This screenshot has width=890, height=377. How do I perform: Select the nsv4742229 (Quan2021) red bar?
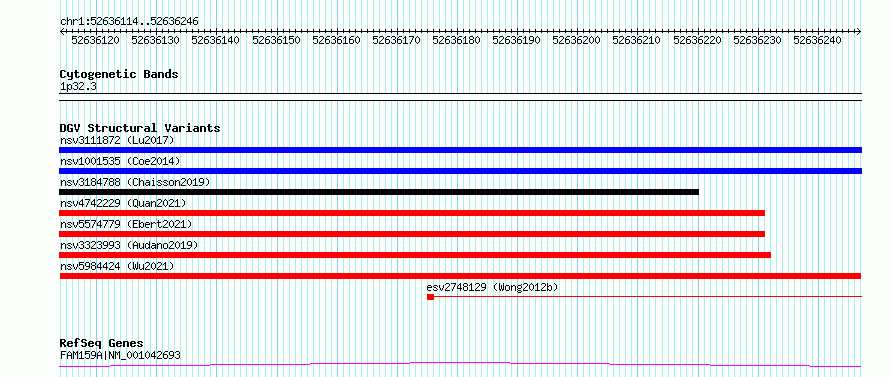412,213
